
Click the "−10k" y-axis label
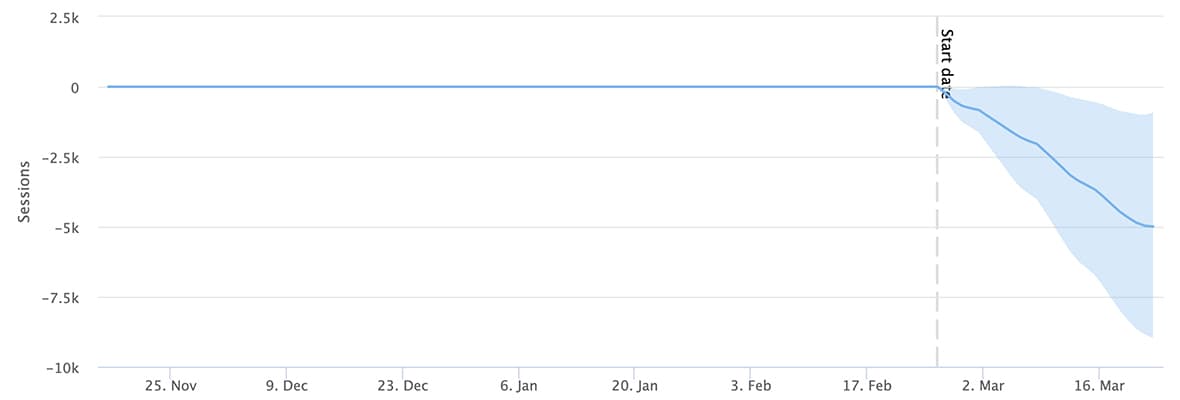62,368
